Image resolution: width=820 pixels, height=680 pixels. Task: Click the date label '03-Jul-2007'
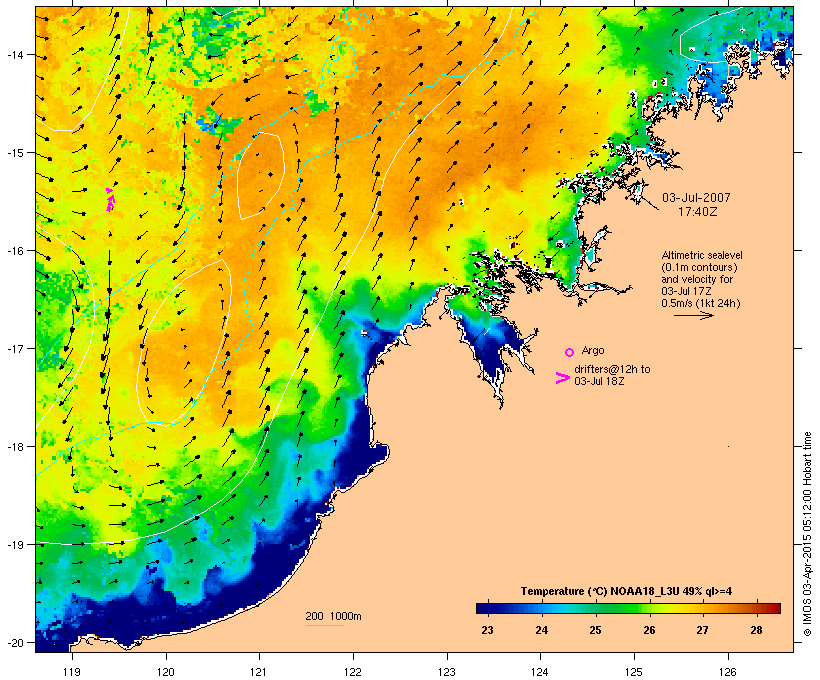pyautogui.click(x=696, y=198)
